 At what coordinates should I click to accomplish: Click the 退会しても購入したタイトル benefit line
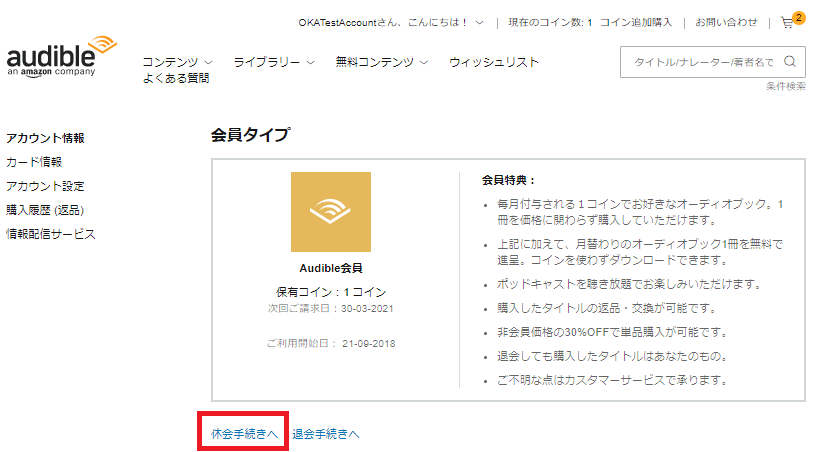[612, 356]
